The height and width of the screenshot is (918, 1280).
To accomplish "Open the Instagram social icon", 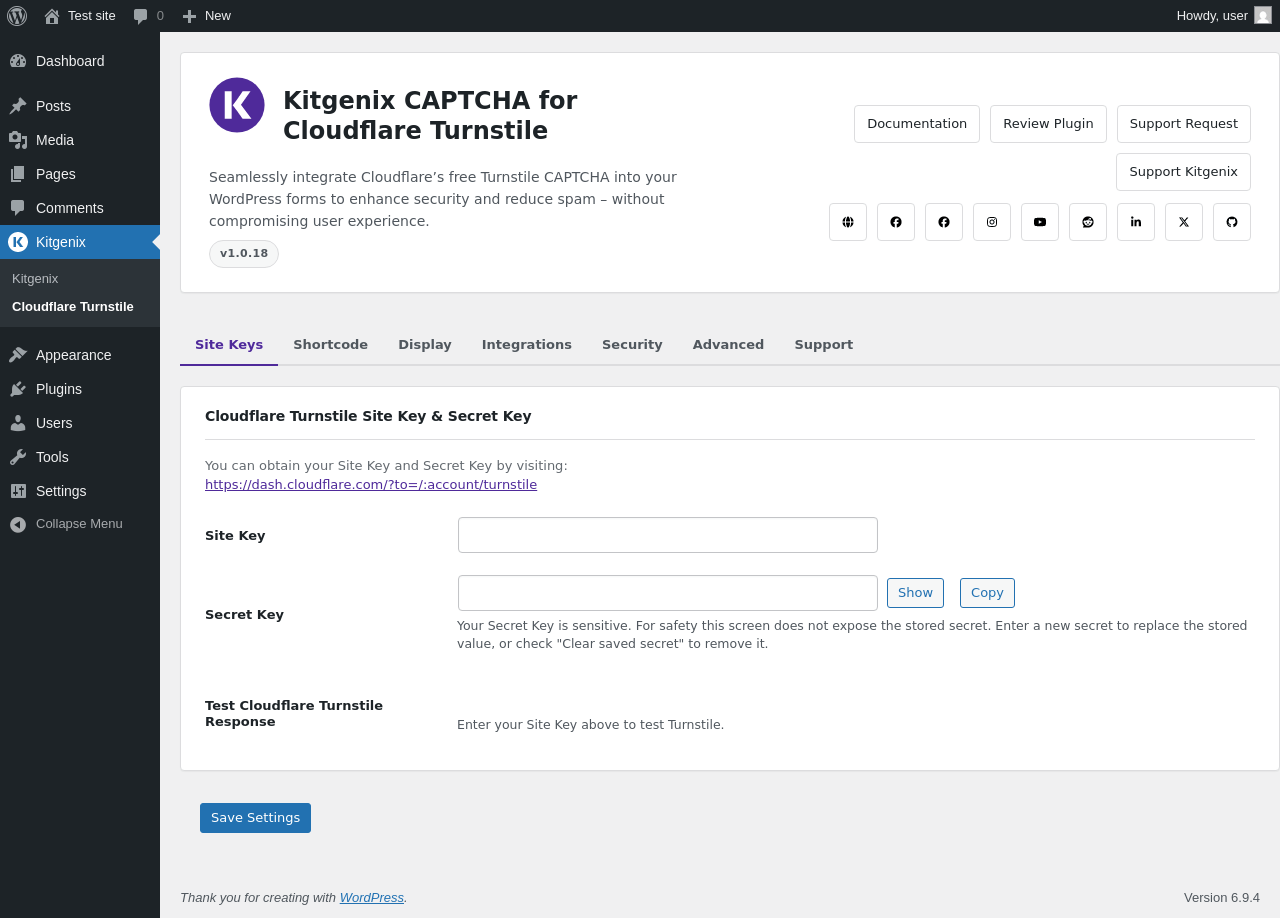I will point(992,222).
